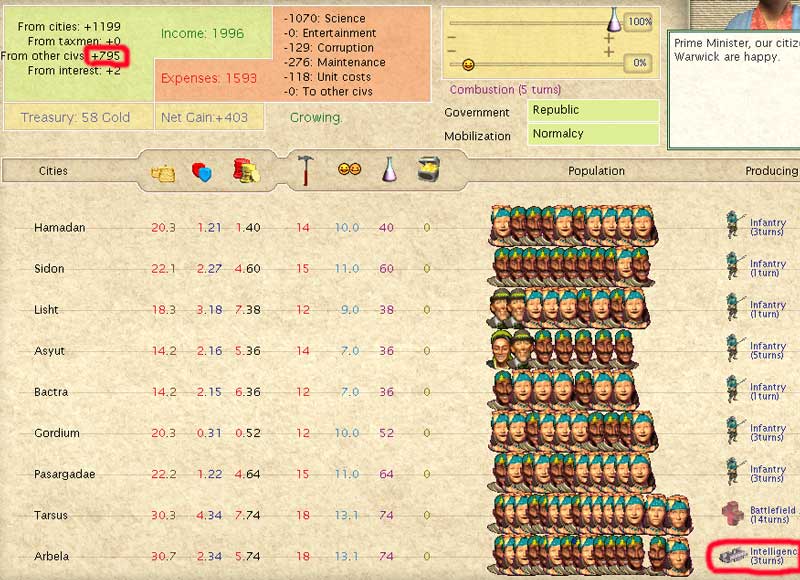Viewport: 800px width, 580px height.
Task: Open Asyut's Infantry production icon
Action: tap(734, 348)
